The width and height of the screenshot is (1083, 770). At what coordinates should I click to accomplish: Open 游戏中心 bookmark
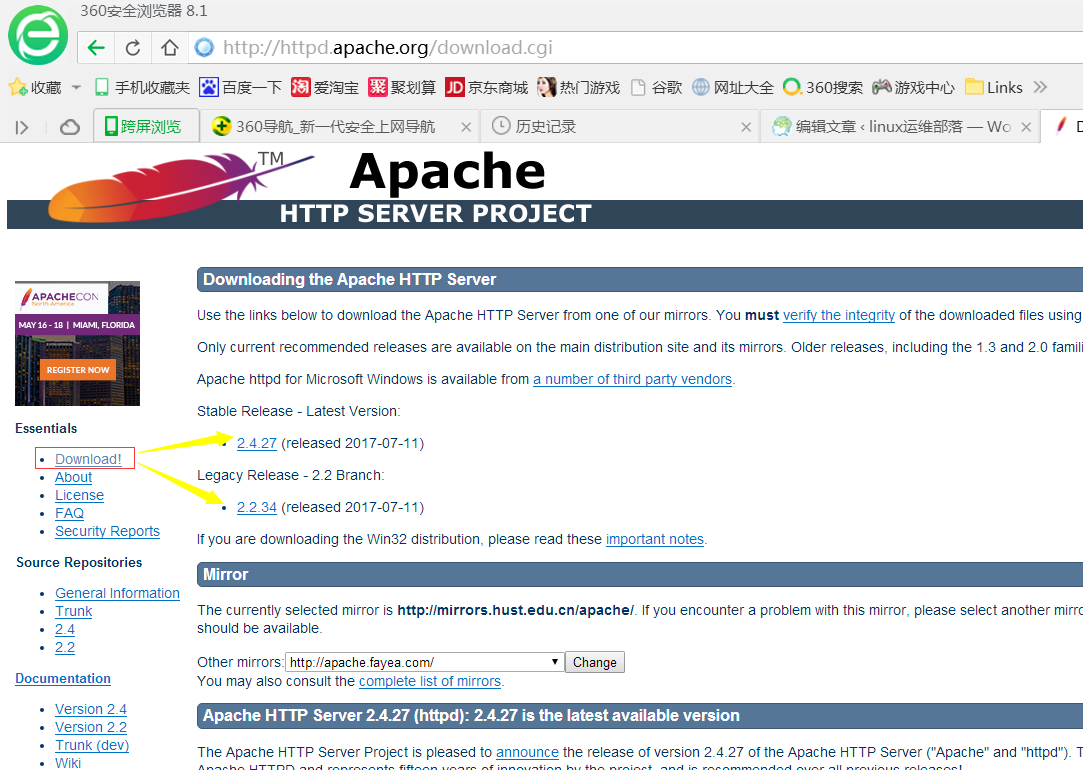tap(913, 88)
